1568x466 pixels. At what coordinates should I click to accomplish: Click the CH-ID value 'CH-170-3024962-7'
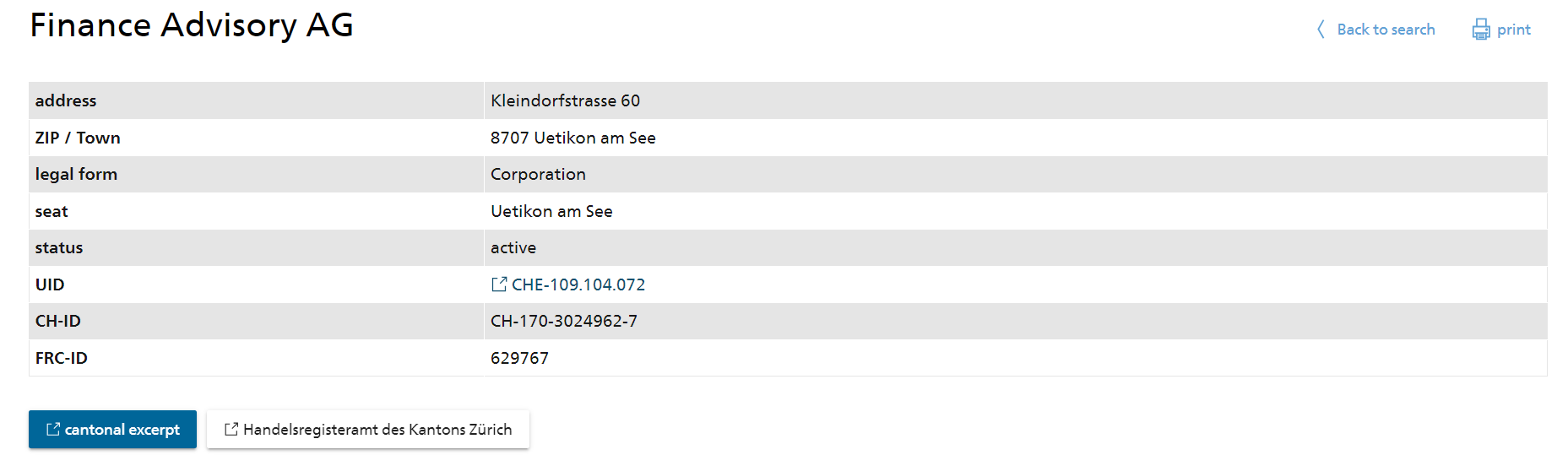(x=563, y=321)
